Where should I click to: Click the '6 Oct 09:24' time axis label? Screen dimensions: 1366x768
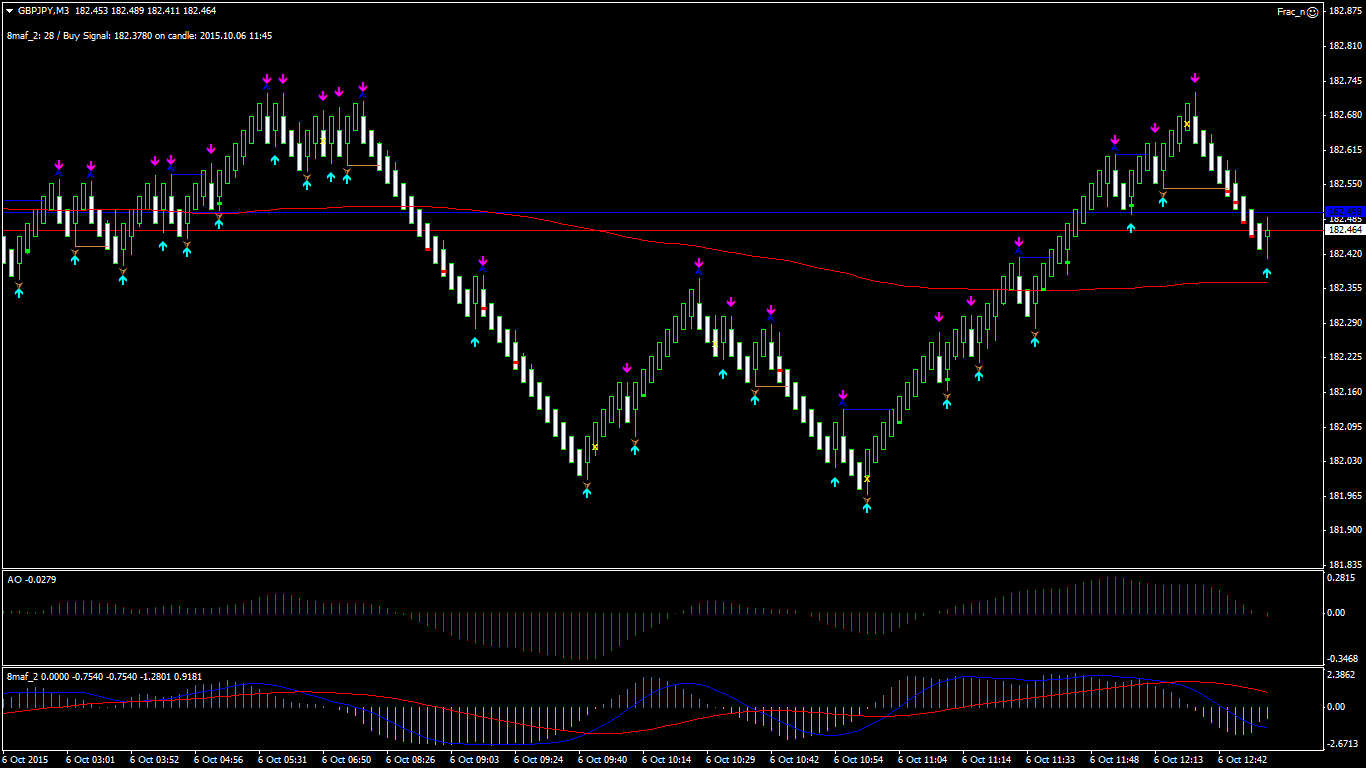click(x=539, y=760)
